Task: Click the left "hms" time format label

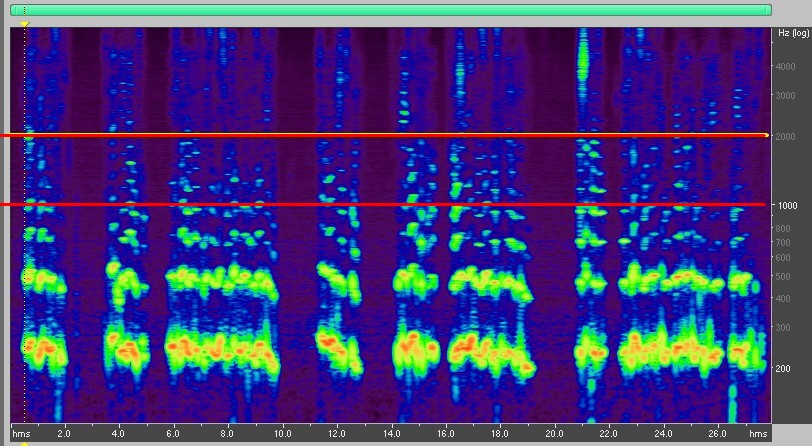Action: 21,434
